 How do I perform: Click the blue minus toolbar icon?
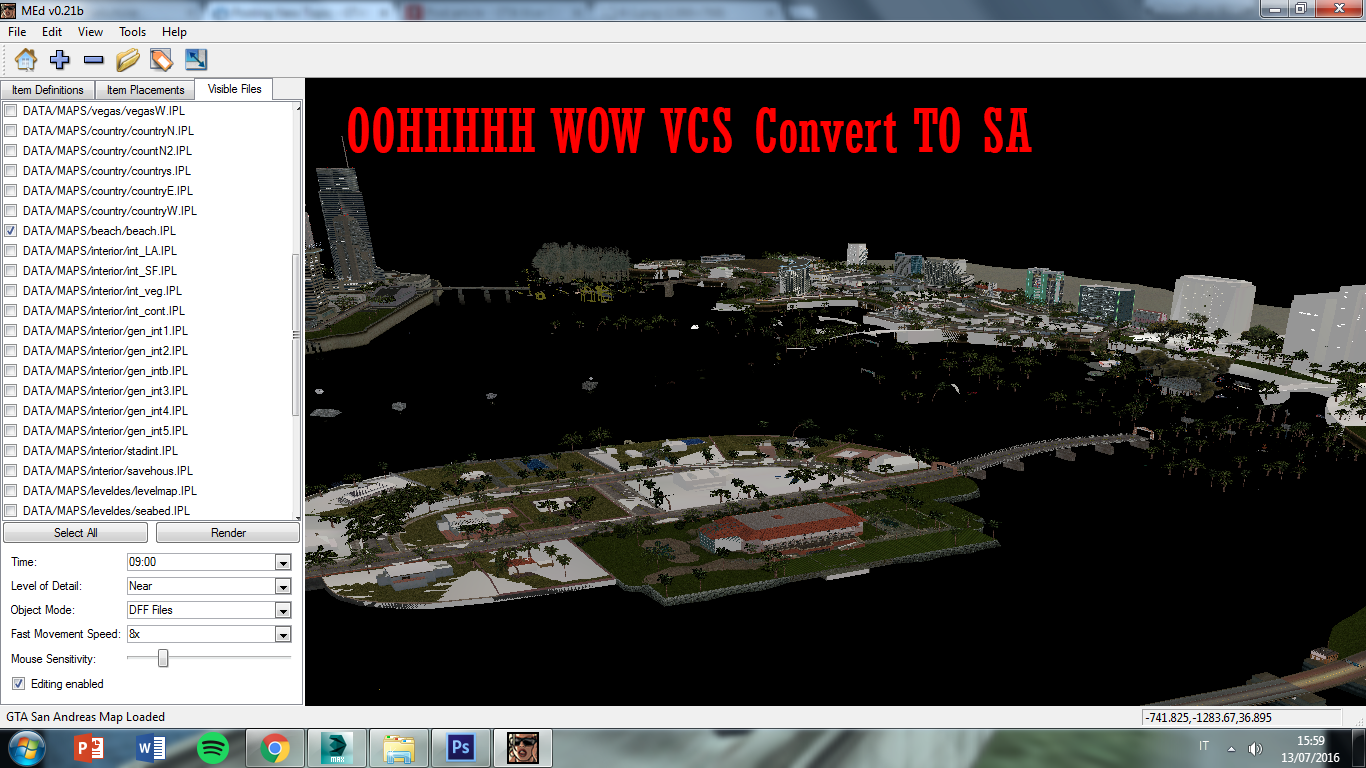[x=93, y=59]
